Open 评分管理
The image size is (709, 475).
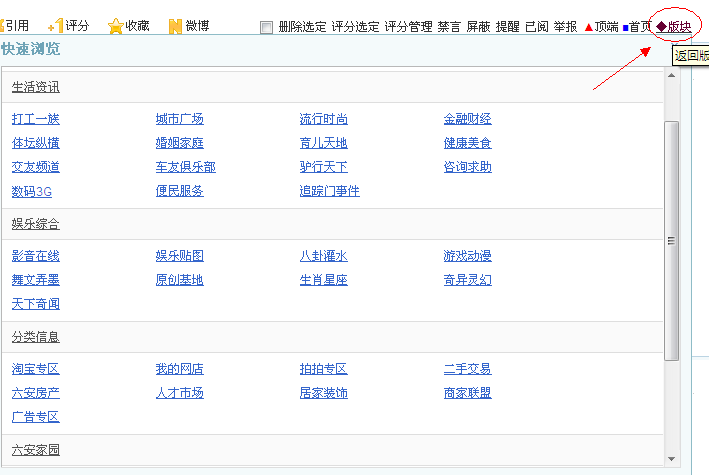click(408, 27)
